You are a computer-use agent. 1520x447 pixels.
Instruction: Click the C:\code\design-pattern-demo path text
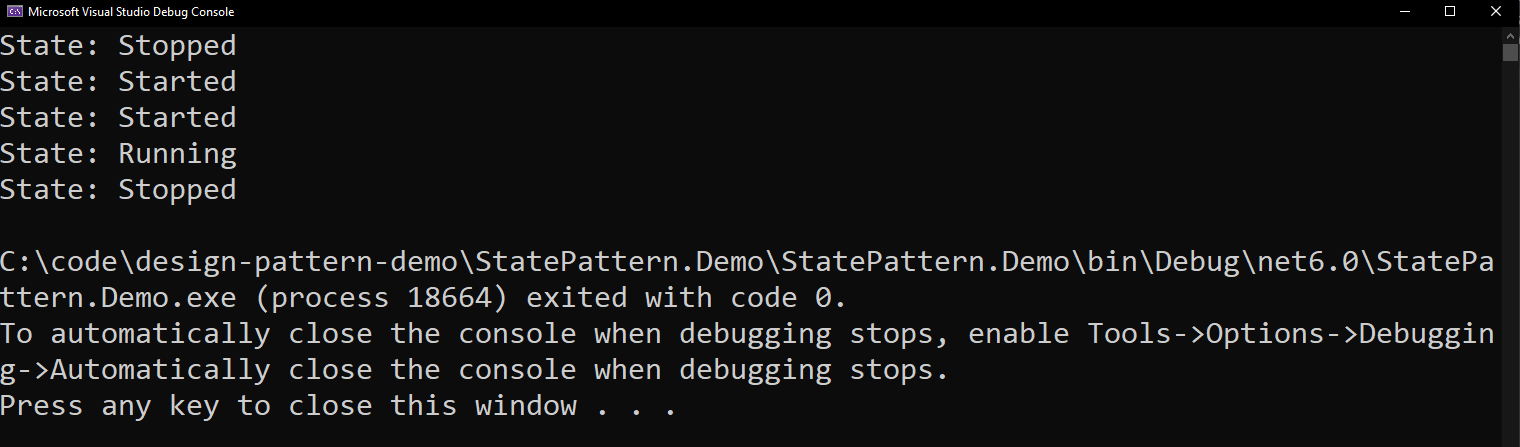pos(229,261)
